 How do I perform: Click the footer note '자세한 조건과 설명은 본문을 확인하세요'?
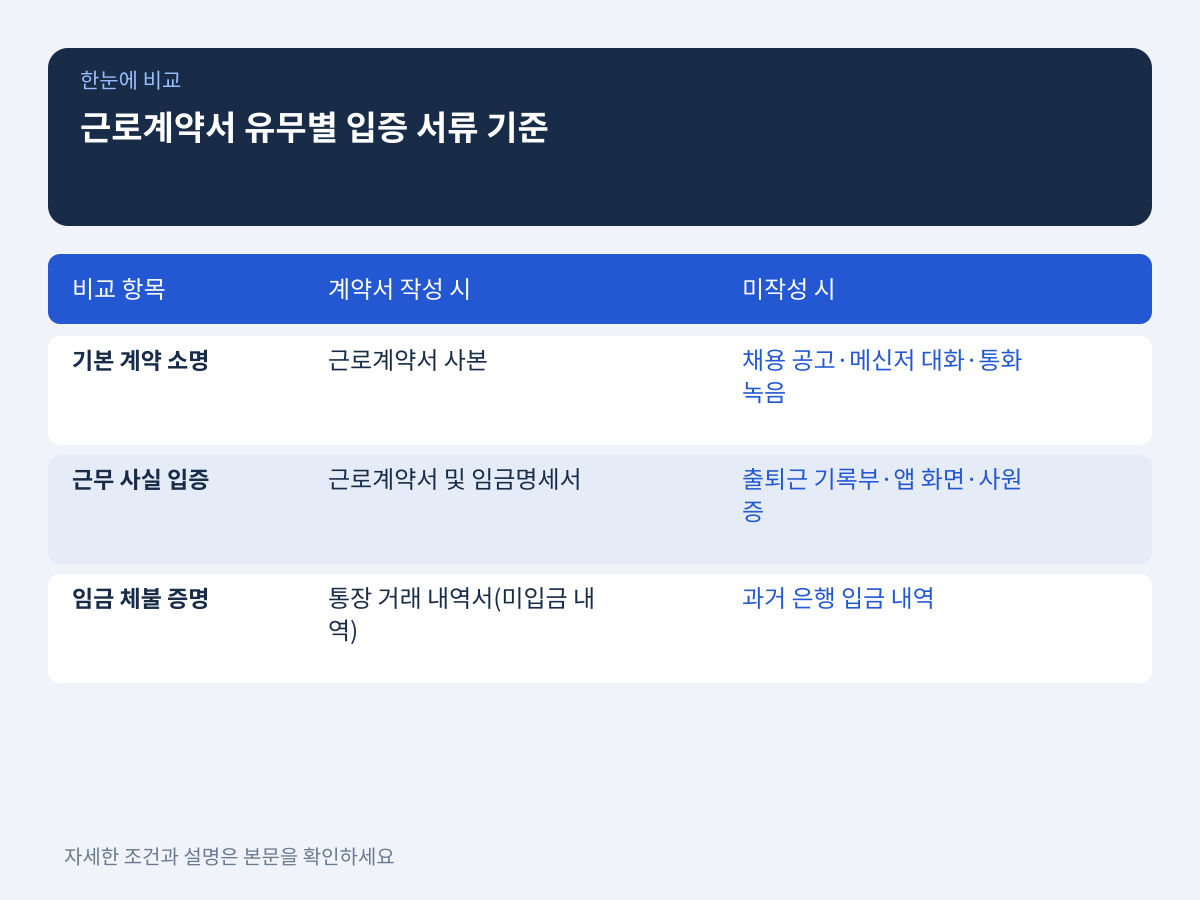(229, 856)
